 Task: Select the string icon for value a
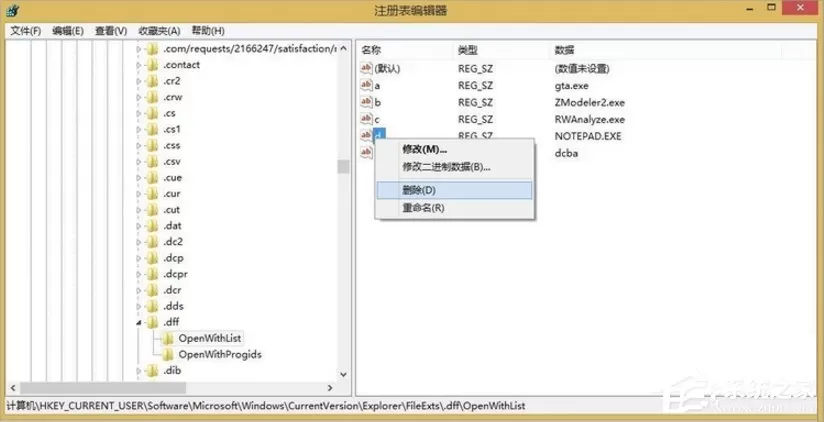(x=366, y=85)
